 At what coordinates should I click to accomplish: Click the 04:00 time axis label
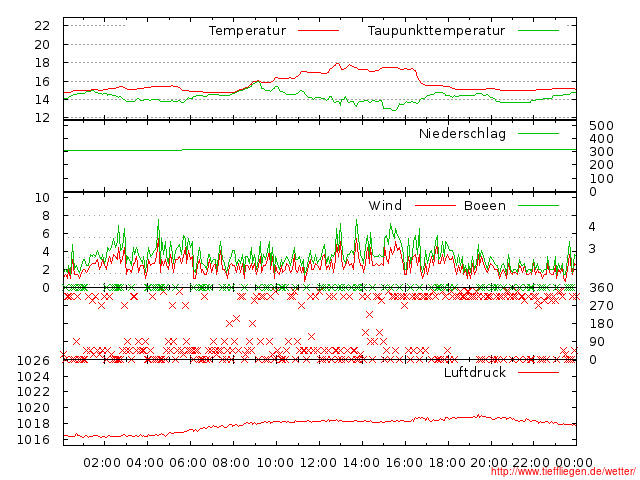[x=145, y=463]
